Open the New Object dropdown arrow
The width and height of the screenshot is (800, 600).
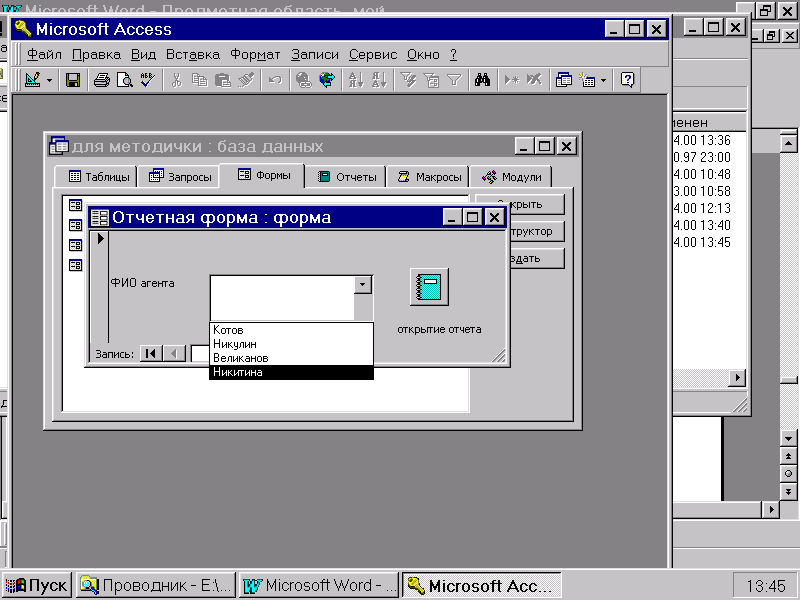tap(604, 80)
